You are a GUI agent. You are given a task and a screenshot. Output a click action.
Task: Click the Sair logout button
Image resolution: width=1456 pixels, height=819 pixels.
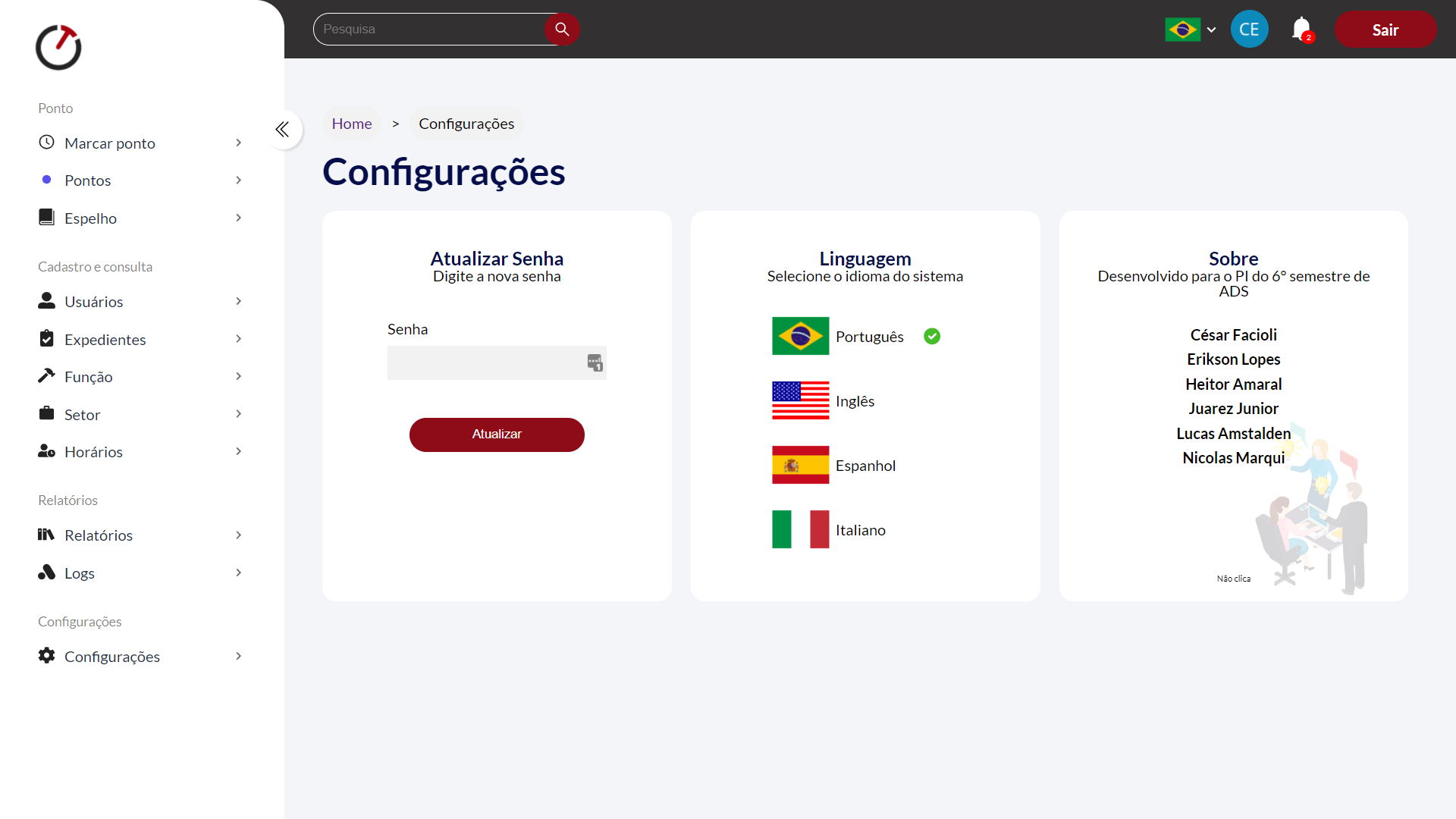point(1385,30)
